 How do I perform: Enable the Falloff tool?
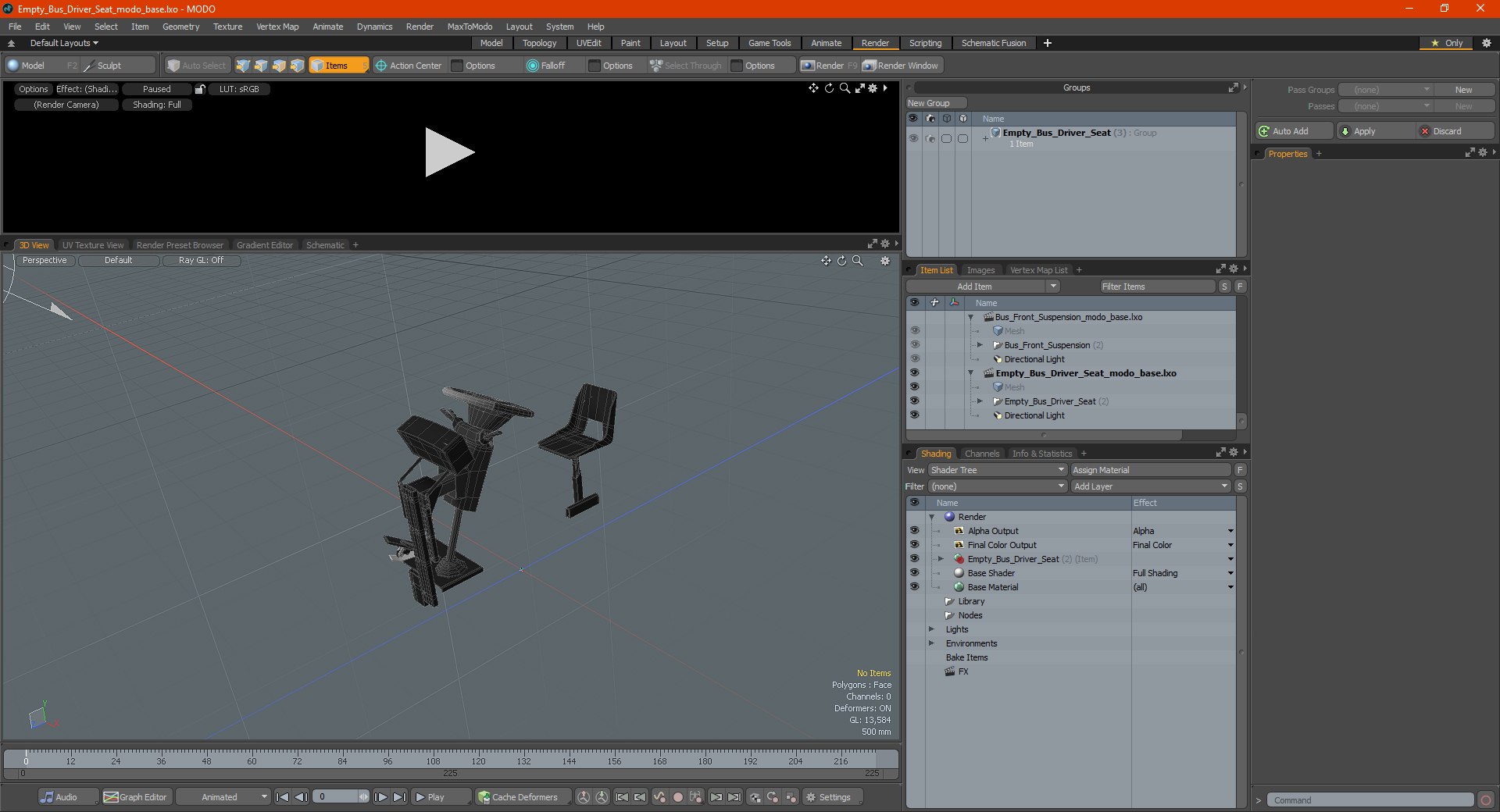pos(545,66)
